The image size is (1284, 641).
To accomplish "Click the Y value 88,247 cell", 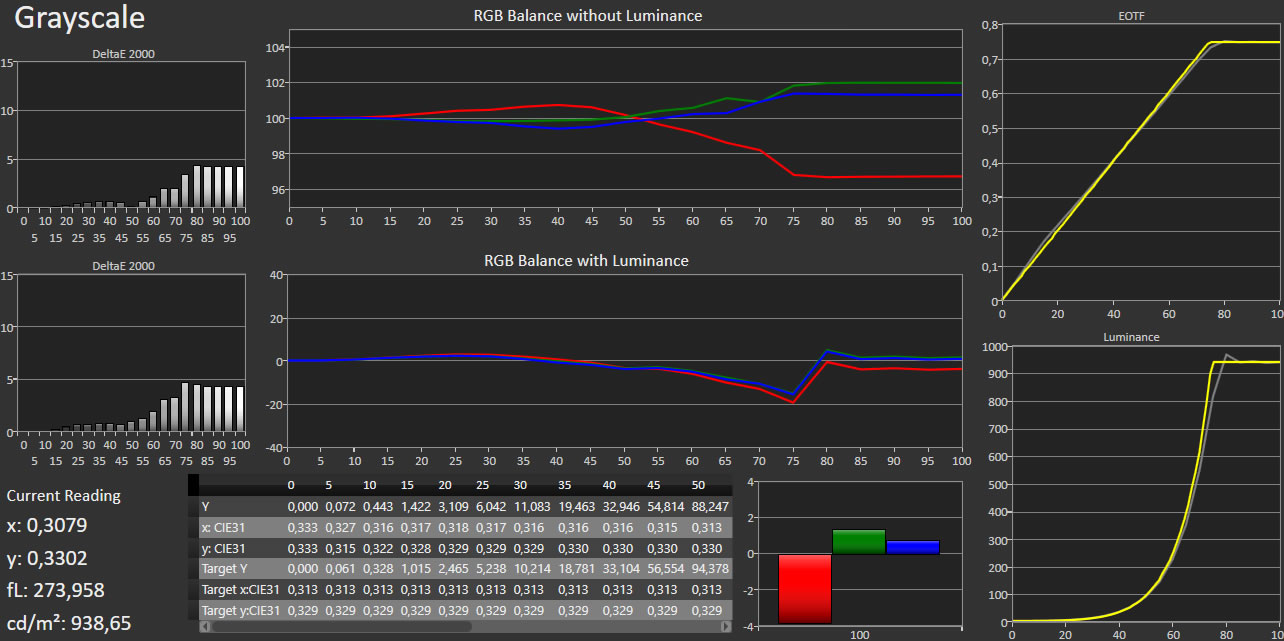I will pyautogui.click(x=711, y=506).
